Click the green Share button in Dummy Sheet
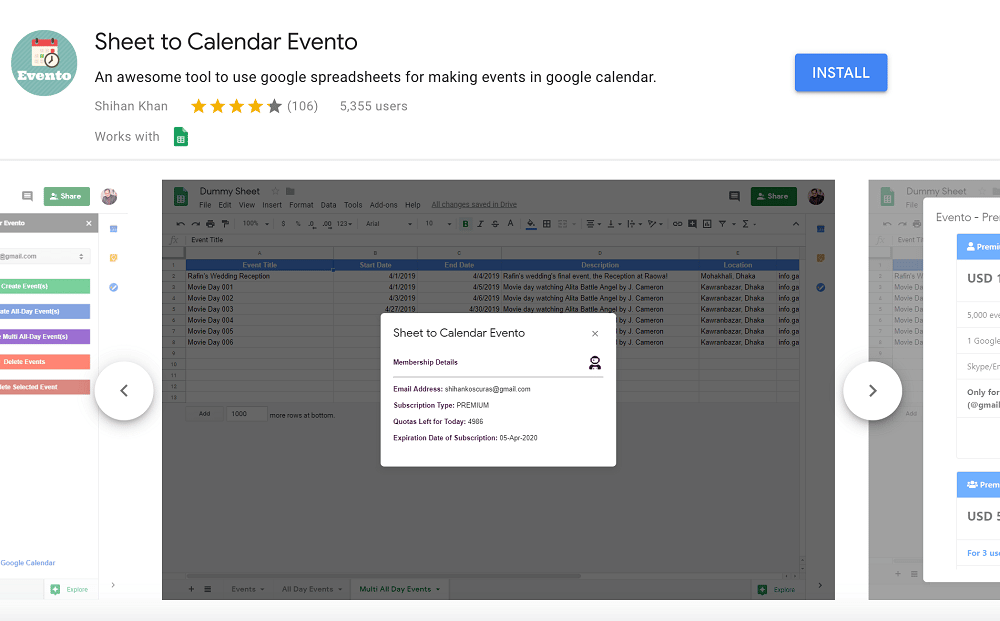 point(774,196)
